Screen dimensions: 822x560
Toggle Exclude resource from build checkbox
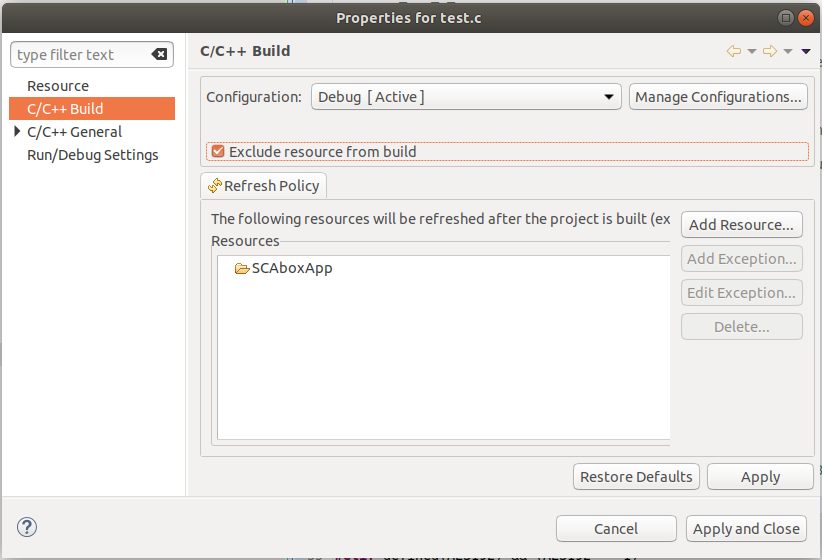tap(217, 152)
